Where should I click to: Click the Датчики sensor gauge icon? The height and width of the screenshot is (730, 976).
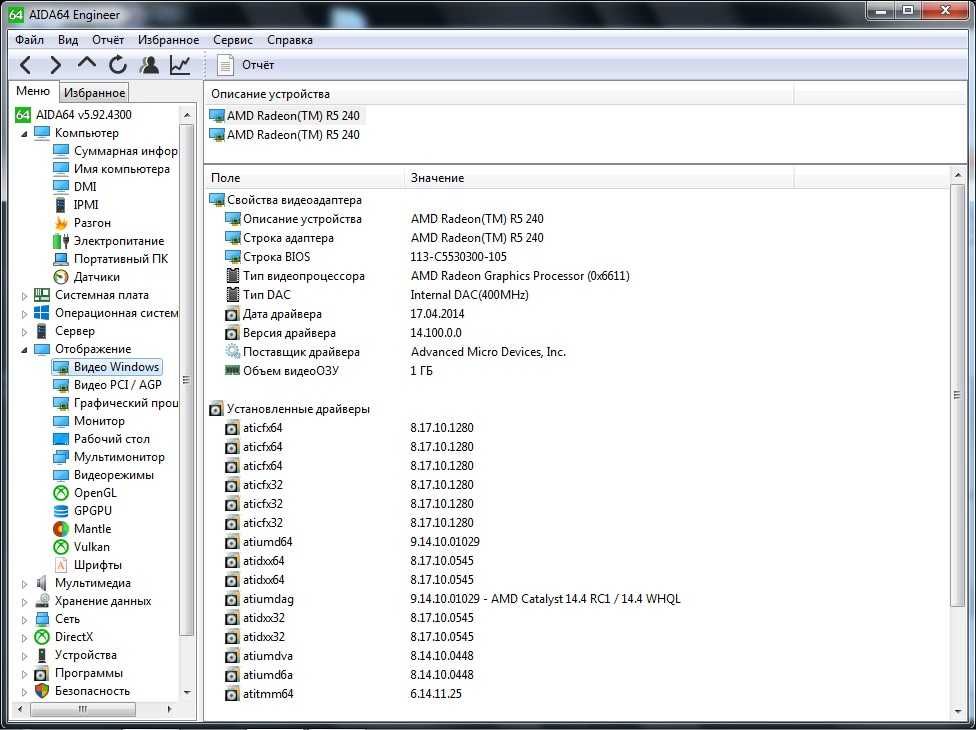pyautogui.click(x=60, y=277)
